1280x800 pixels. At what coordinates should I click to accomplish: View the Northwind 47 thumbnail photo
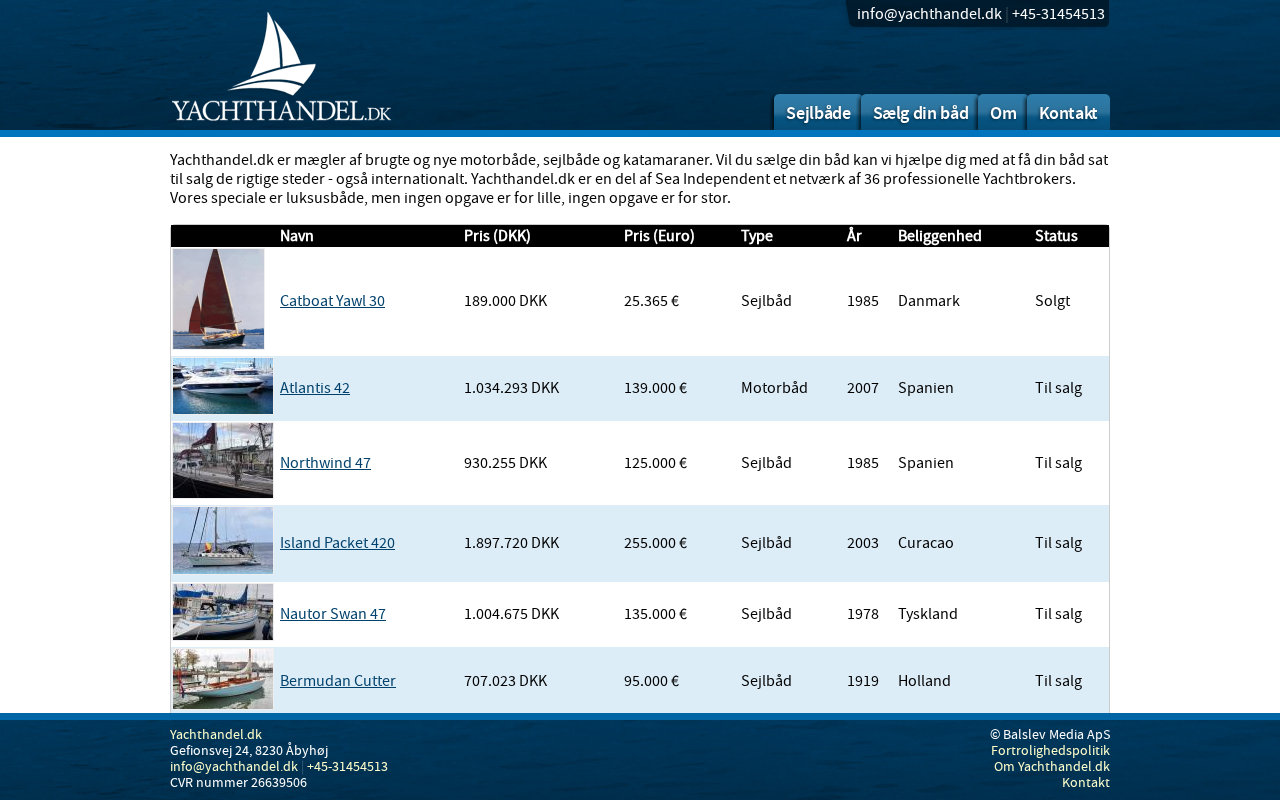(x=223, y=460)
